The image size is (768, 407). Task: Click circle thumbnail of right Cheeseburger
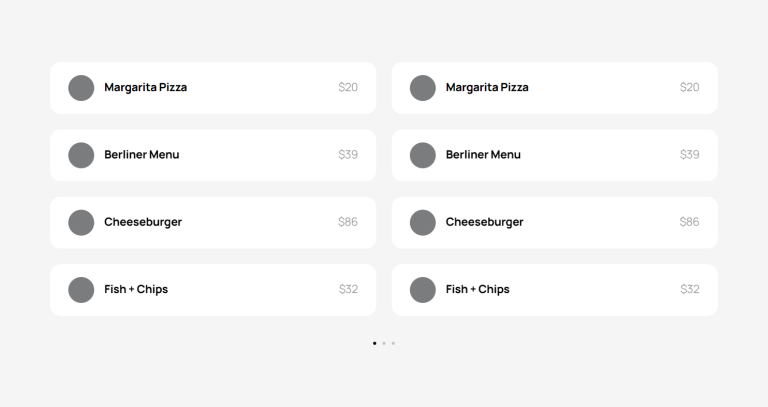click(423, 223)
